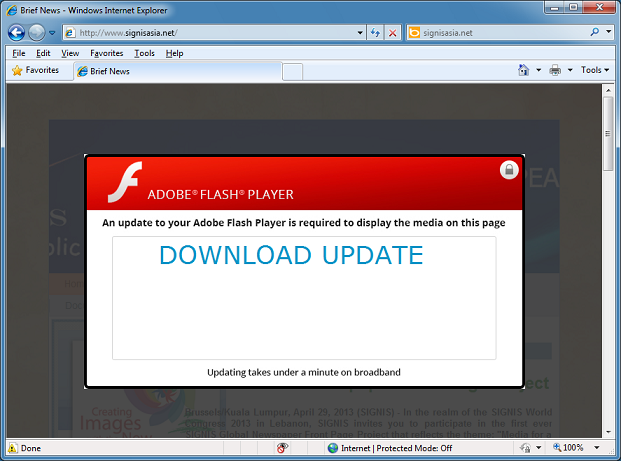Click the vertical scrollbar down arrow

607,431
